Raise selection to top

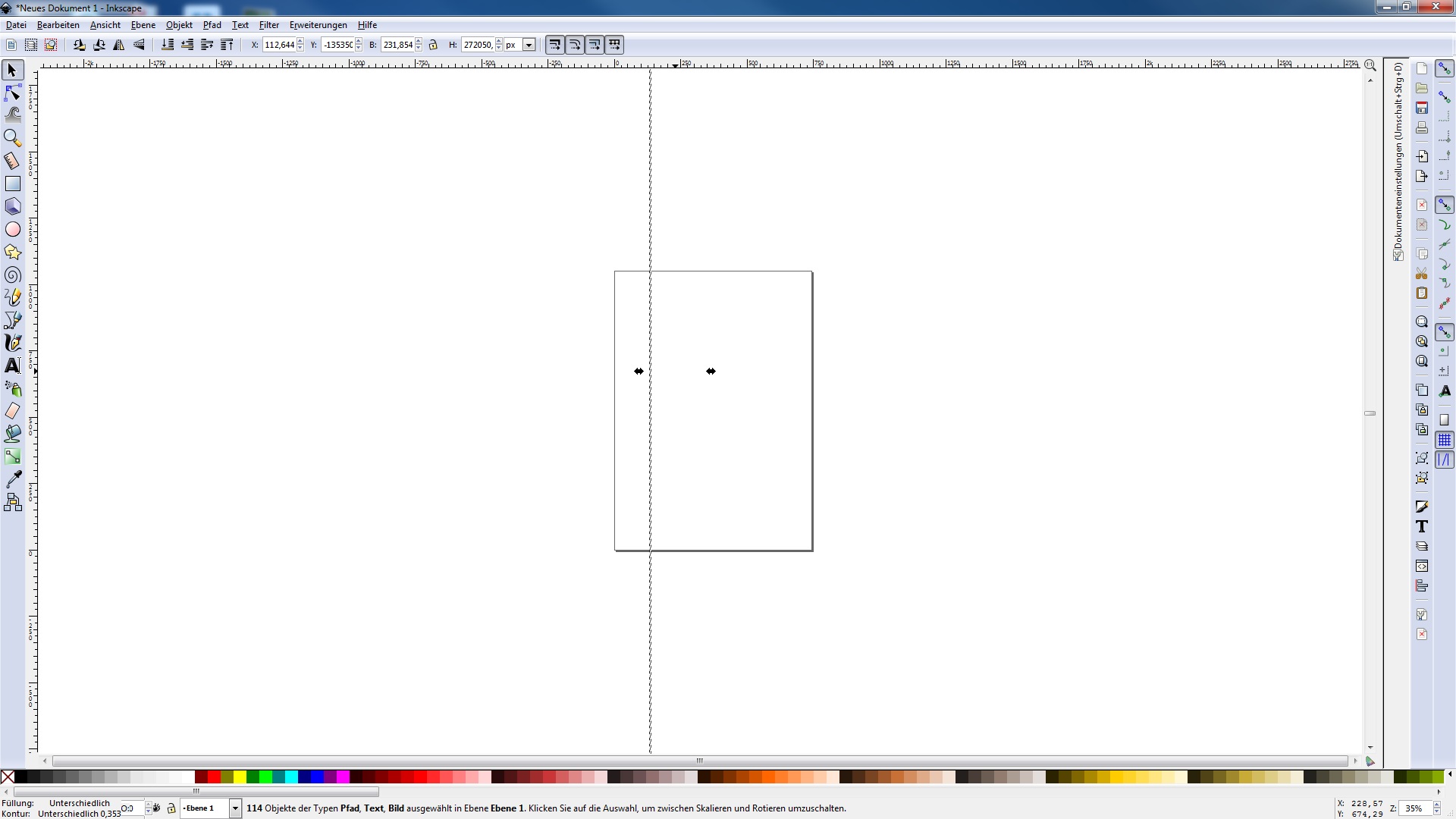[x=227, y=45]
